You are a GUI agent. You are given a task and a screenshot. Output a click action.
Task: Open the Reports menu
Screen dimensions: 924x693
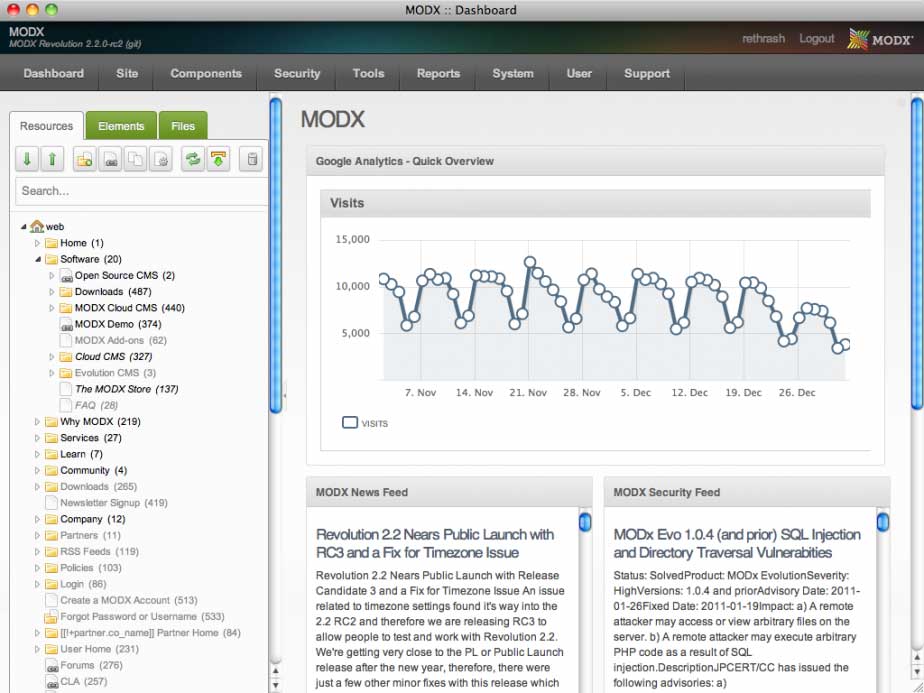[x=438, y=74]
